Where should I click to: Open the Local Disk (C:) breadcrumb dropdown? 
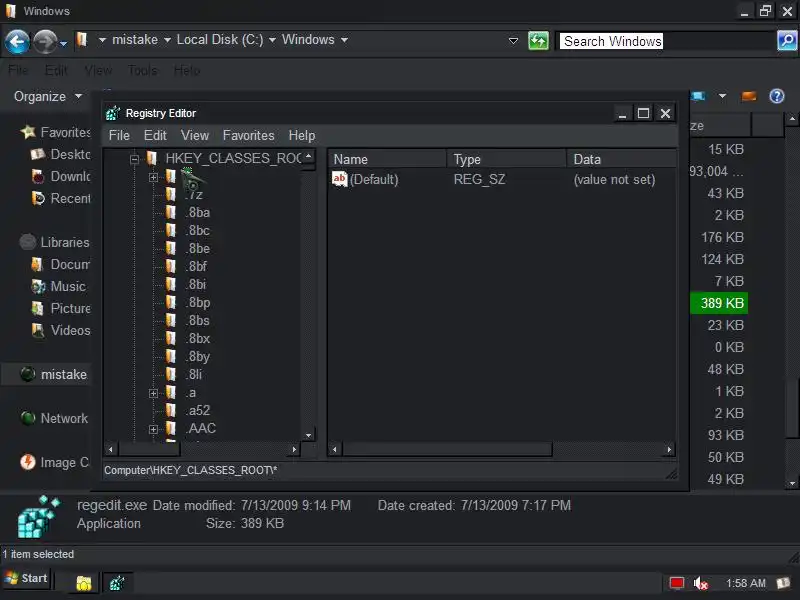272,40
